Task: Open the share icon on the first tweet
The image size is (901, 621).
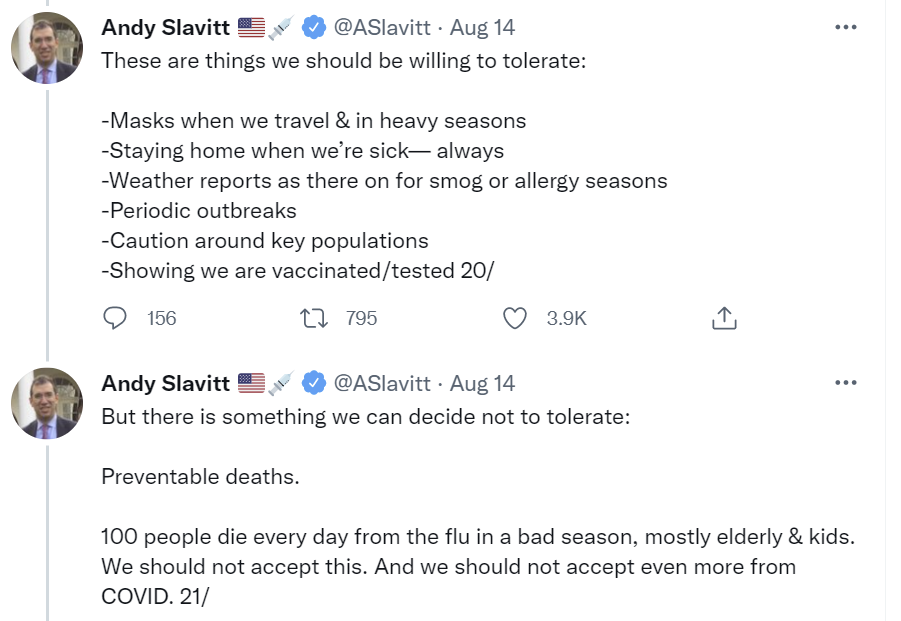Action: click(724, 318)
